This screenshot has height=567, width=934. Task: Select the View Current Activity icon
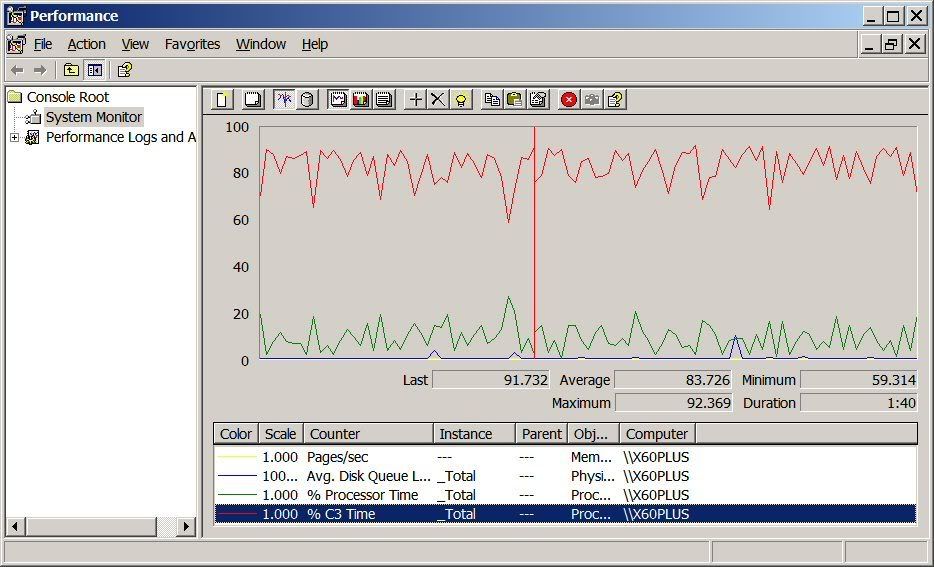(285, 99)
